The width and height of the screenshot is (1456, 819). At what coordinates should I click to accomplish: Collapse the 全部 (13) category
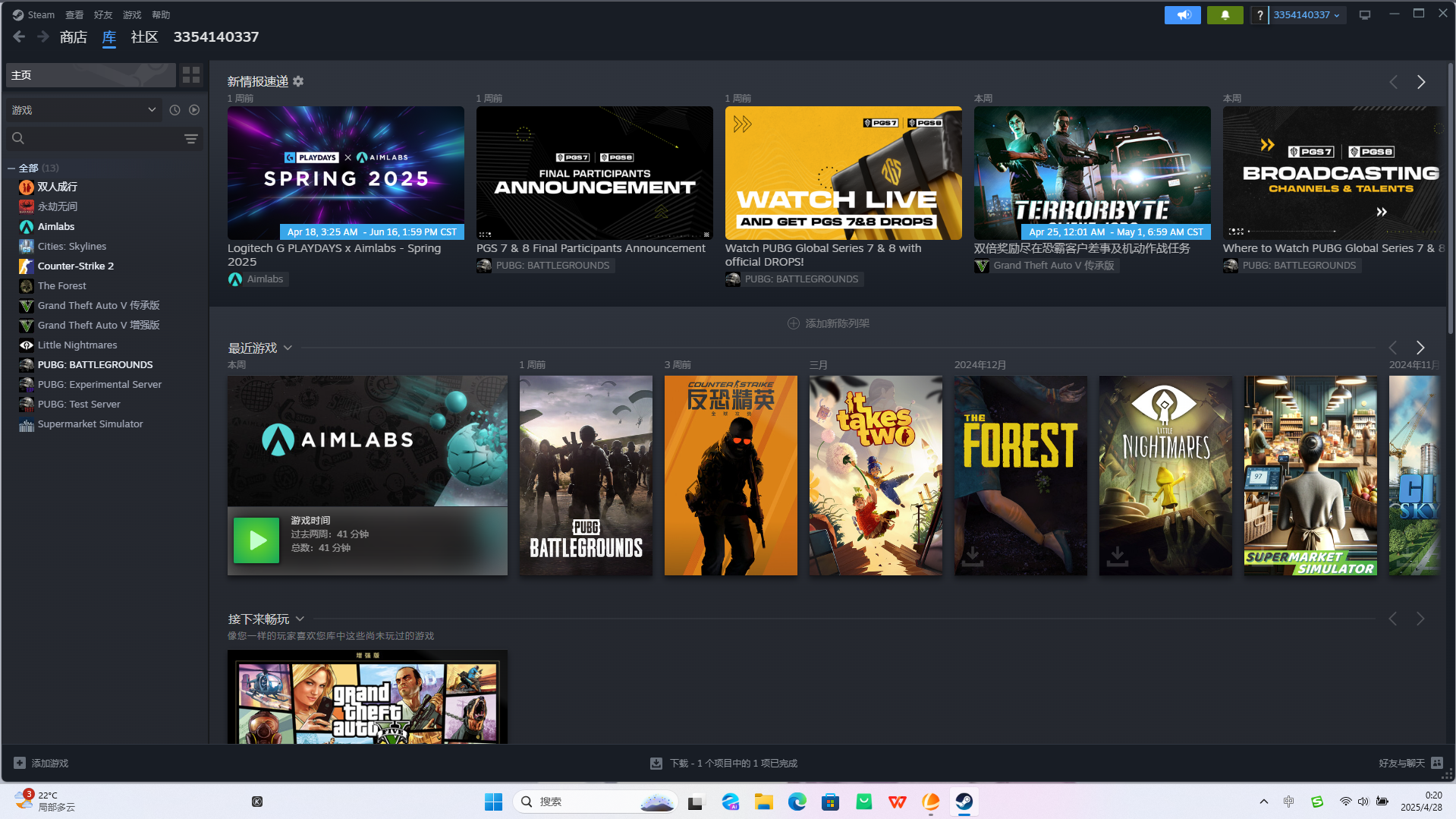[x=11, y=169]
